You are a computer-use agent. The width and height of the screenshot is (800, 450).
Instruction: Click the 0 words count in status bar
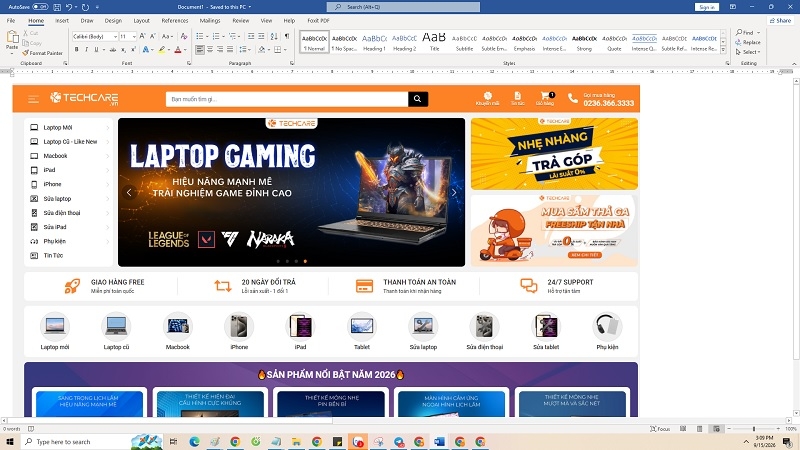pyautogui.click(x=12, y=429)
